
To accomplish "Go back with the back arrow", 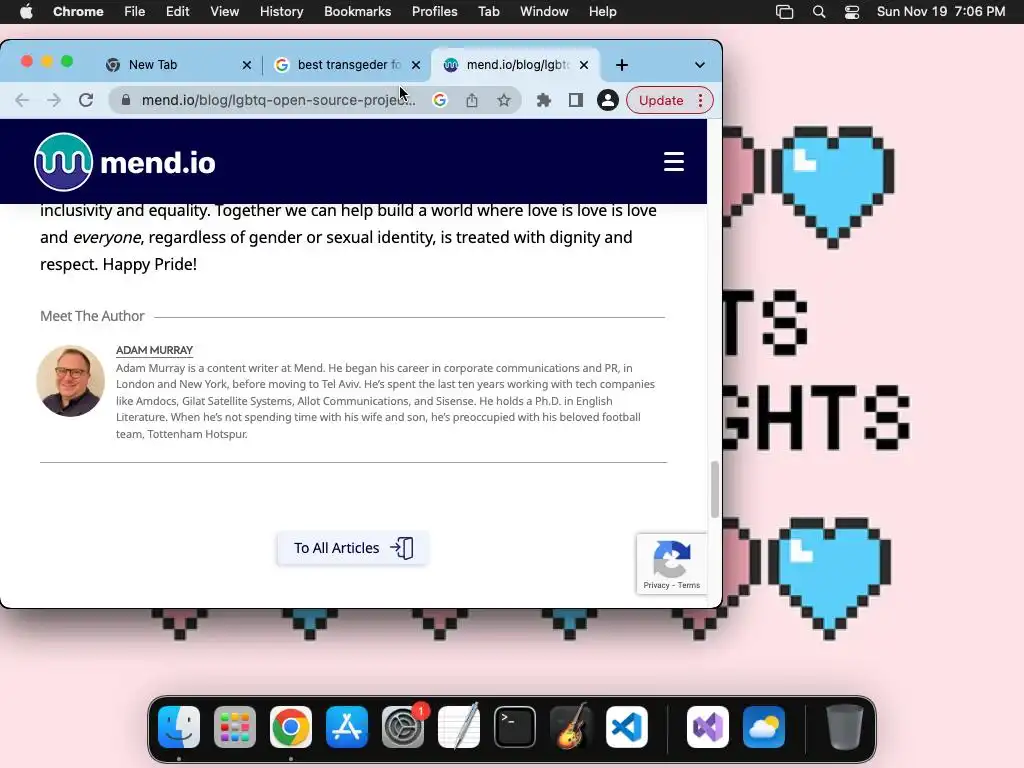I will [22, 100].
